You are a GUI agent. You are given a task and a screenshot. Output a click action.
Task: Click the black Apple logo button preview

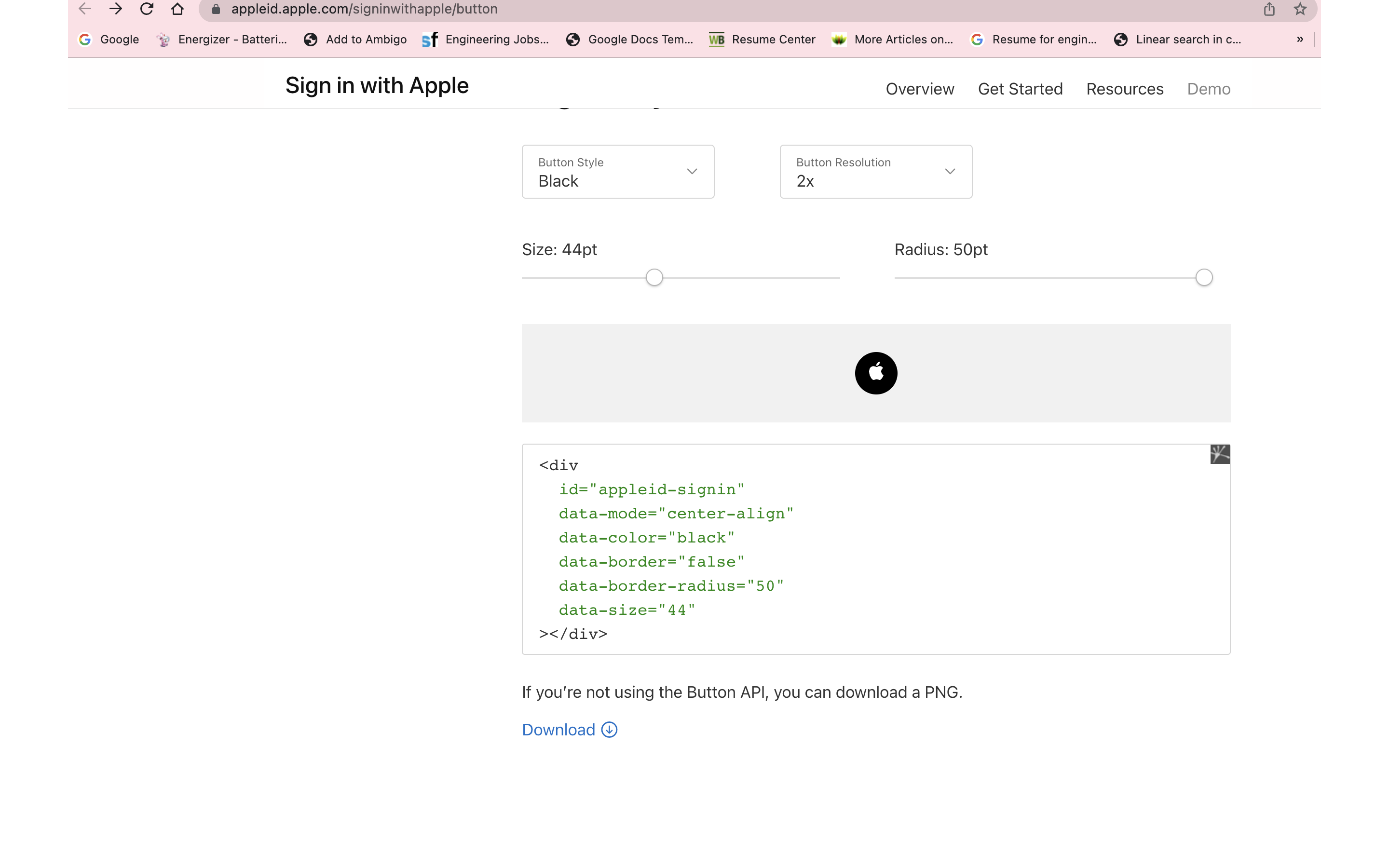876,373
